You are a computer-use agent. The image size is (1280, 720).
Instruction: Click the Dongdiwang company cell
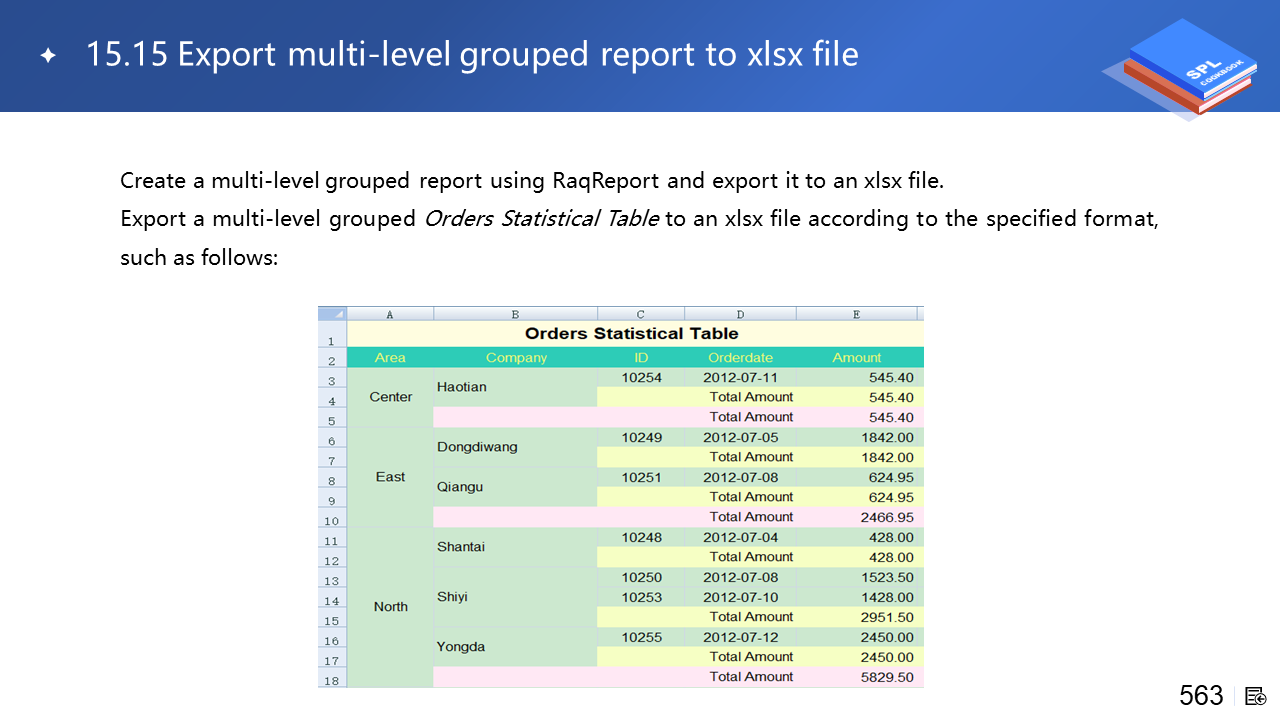click(x=477, y=447)
